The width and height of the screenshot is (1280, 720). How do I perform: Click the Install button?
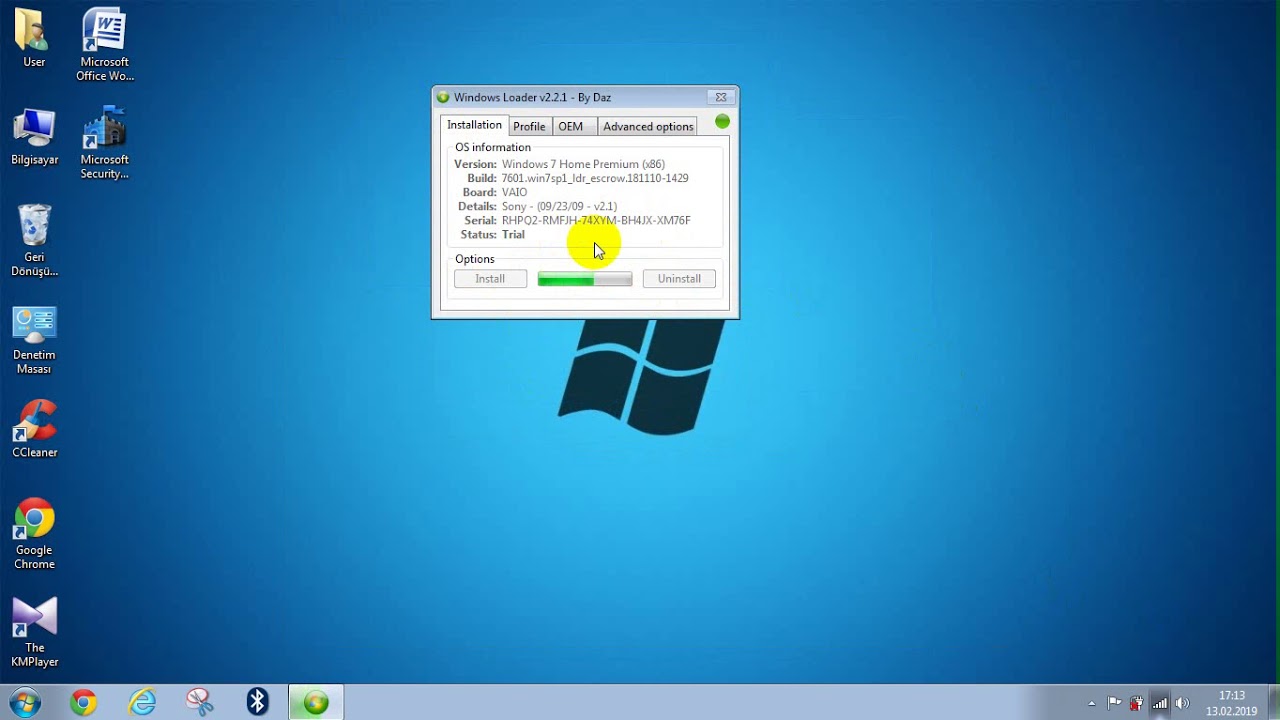[x=490, y=279]
